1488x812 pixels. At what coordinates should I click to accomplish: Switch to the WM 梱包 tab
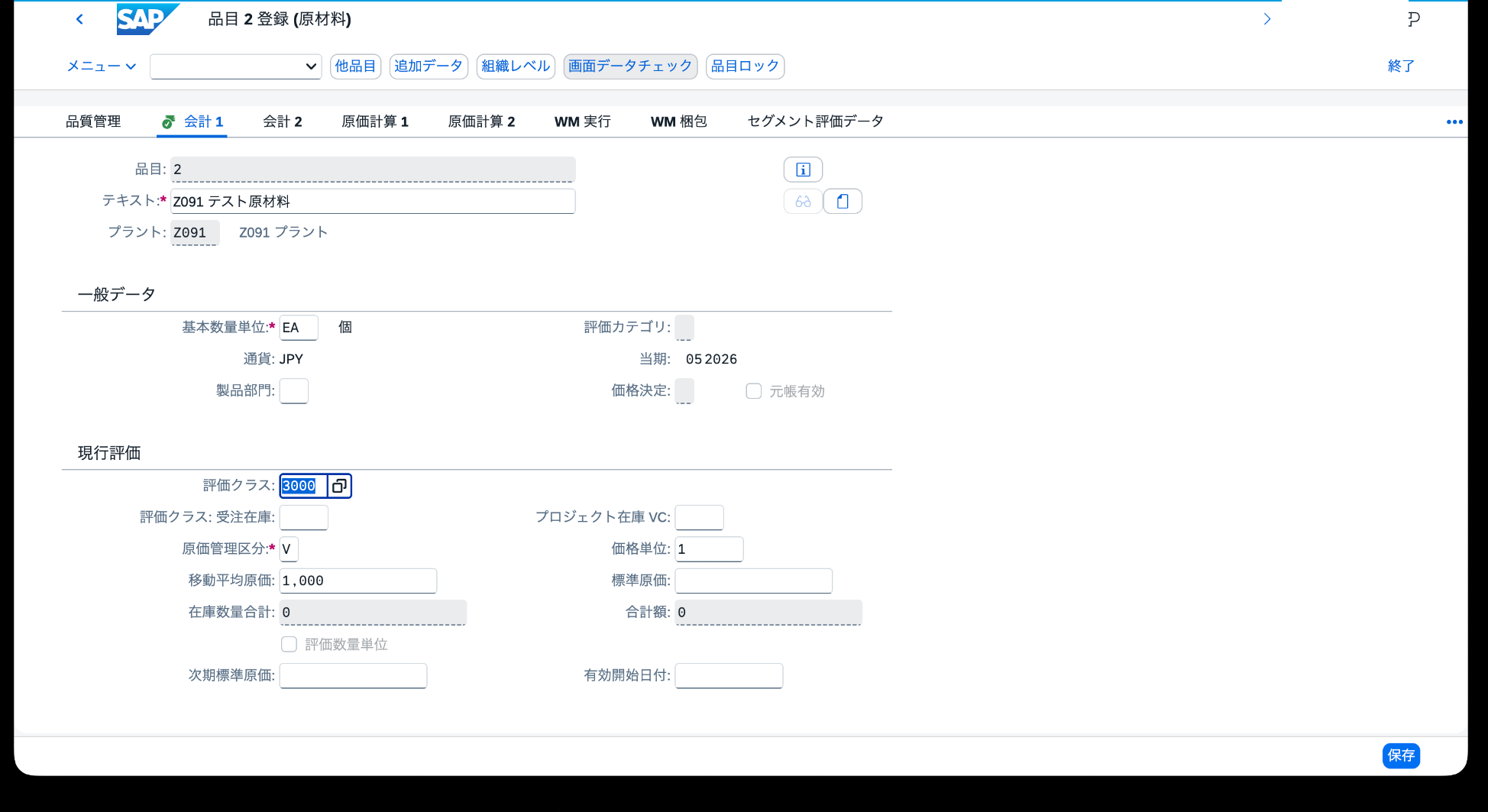[679, 121]
